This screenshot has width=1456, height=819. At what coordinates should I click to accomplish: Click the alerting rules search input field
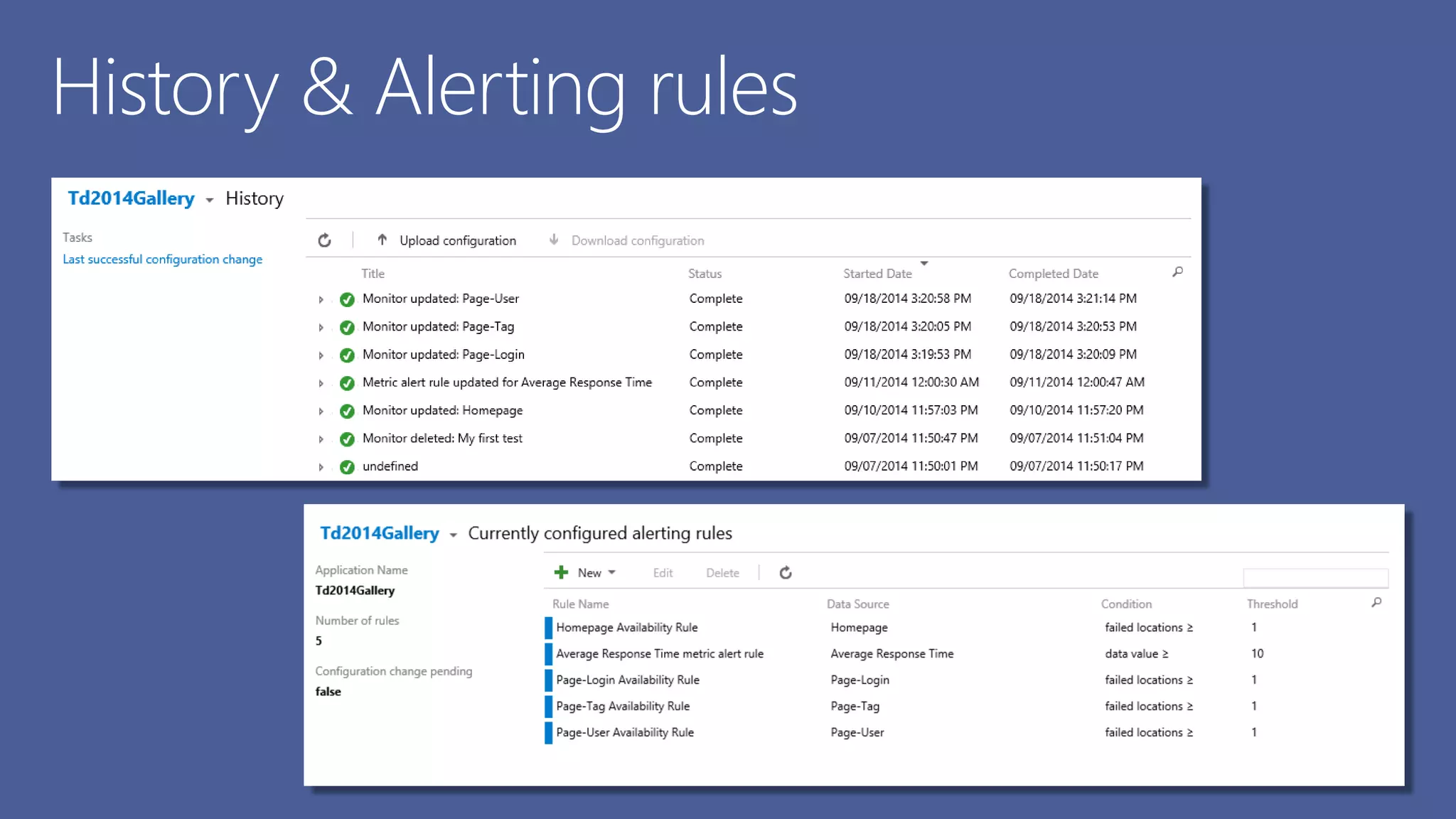coord(1315,577)
